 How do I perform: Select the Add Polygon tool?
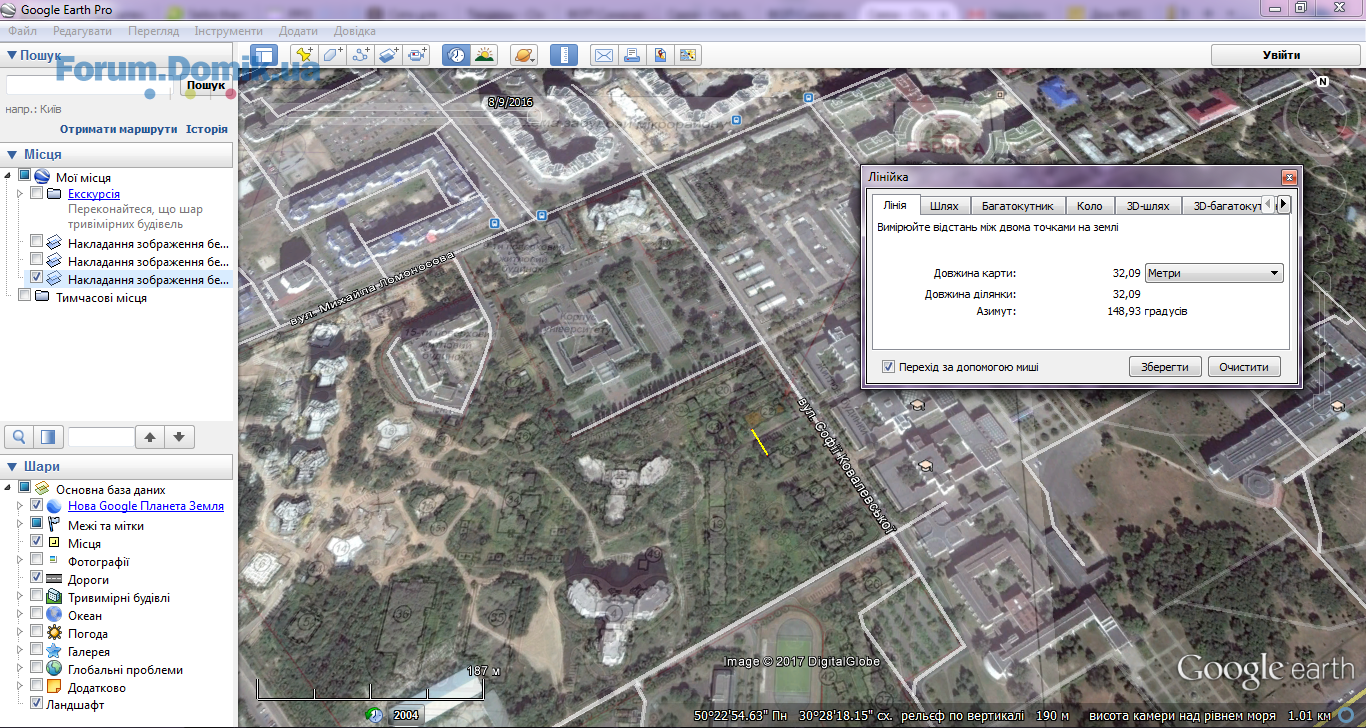pyautogui.click(x=332, y=55)
